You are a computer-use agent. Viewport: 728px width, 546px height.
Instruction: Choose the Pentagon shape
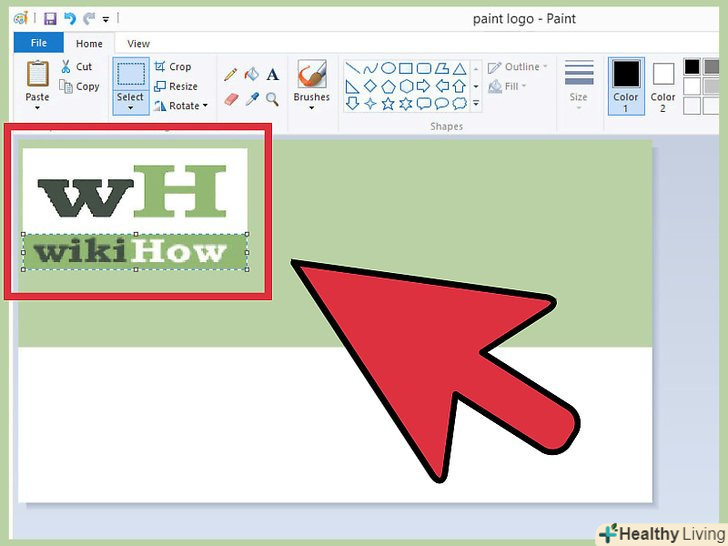pos(388,86)
